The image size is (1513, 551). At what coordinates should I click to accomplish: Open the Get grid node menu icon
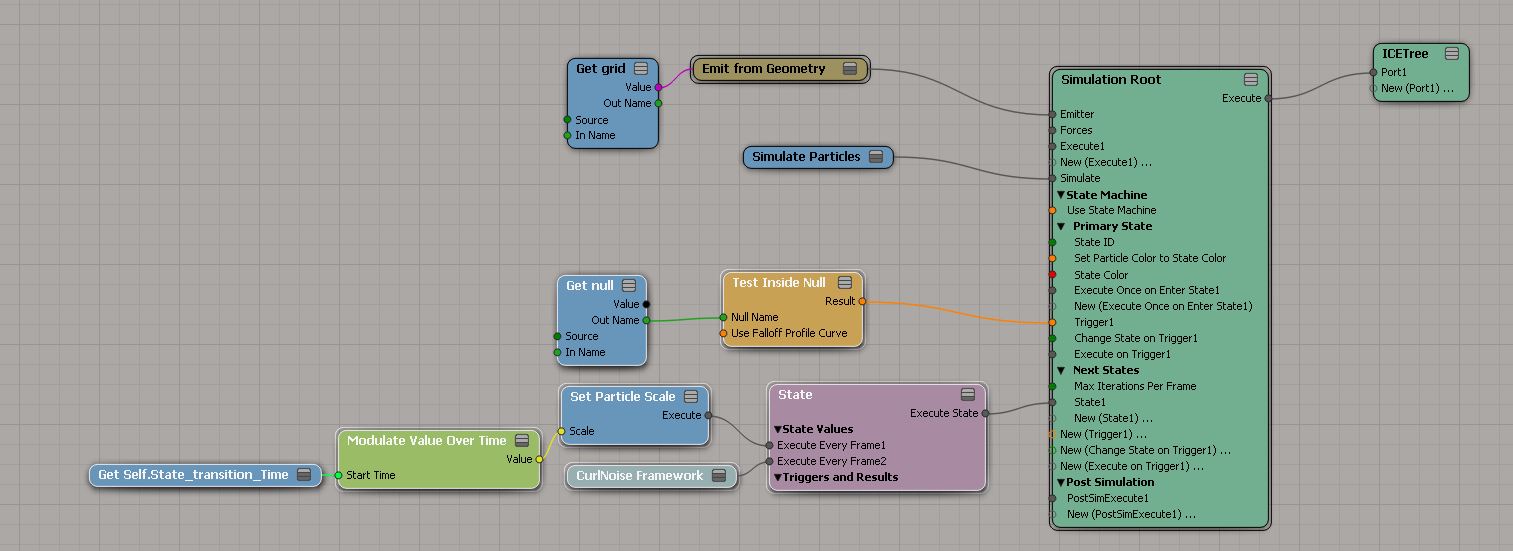[641, 69]
